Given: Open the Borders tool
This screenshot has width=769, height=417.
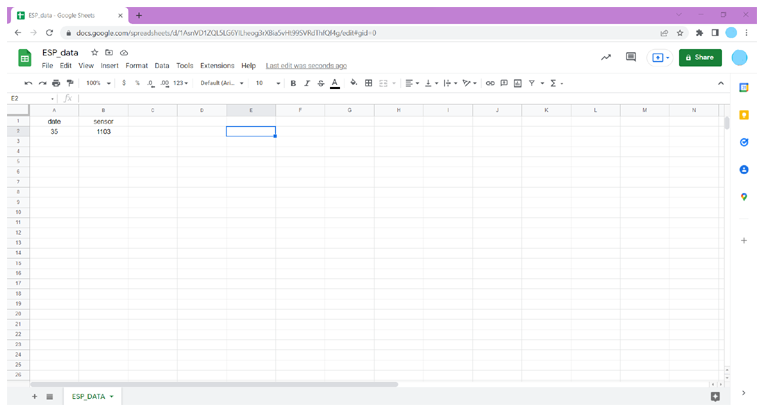Looking at the screenshot, I should pos(368,83).
